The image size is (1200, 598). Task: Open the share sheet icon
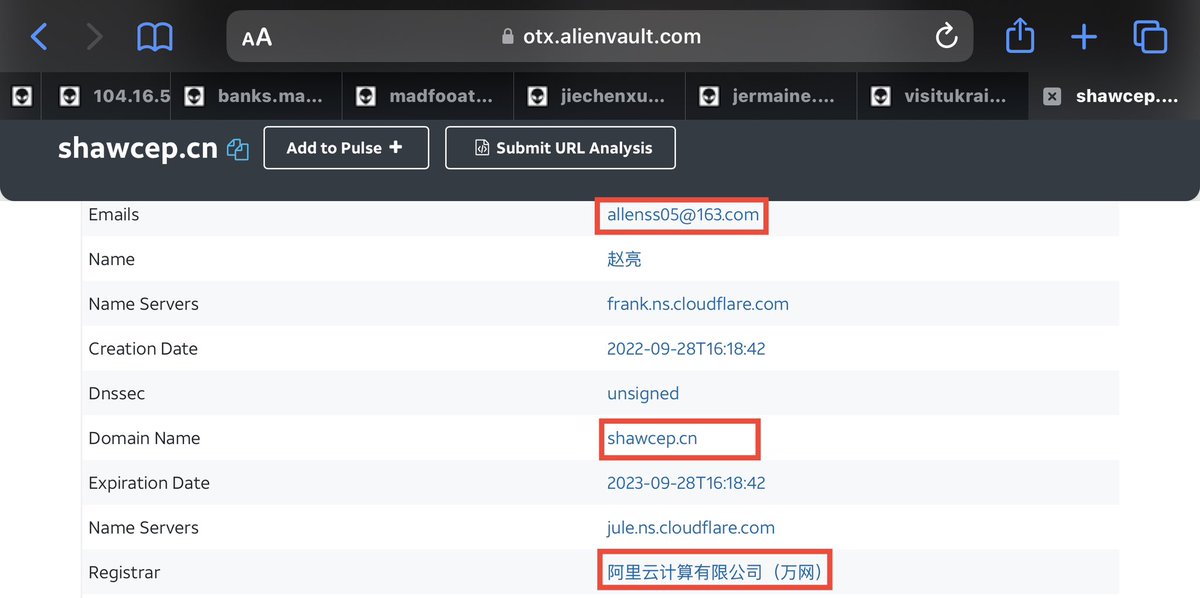(x=1019, y=37)
